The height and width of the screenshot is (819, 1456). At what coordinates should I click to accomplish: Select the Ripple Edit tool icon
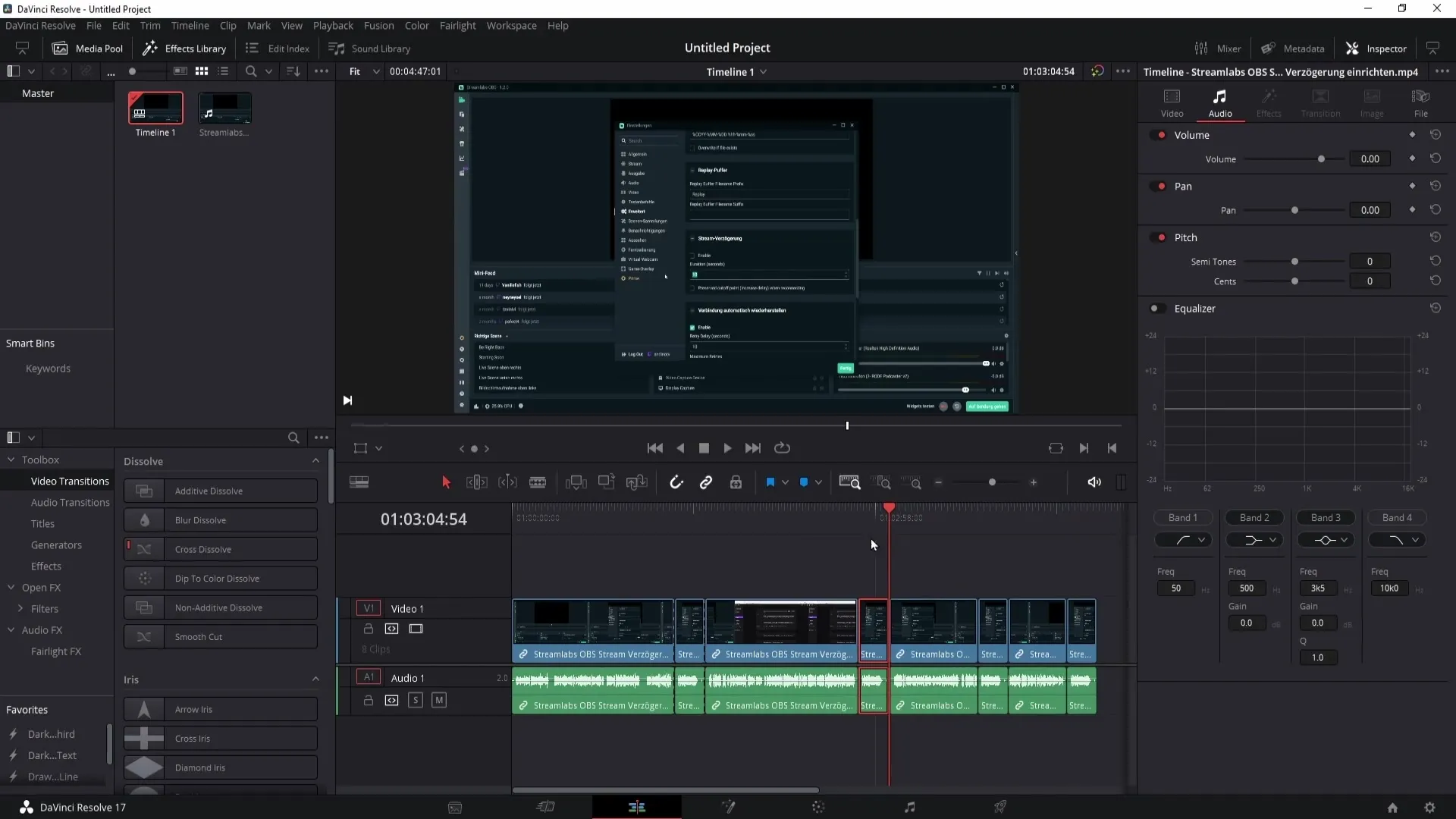point(477,482)
